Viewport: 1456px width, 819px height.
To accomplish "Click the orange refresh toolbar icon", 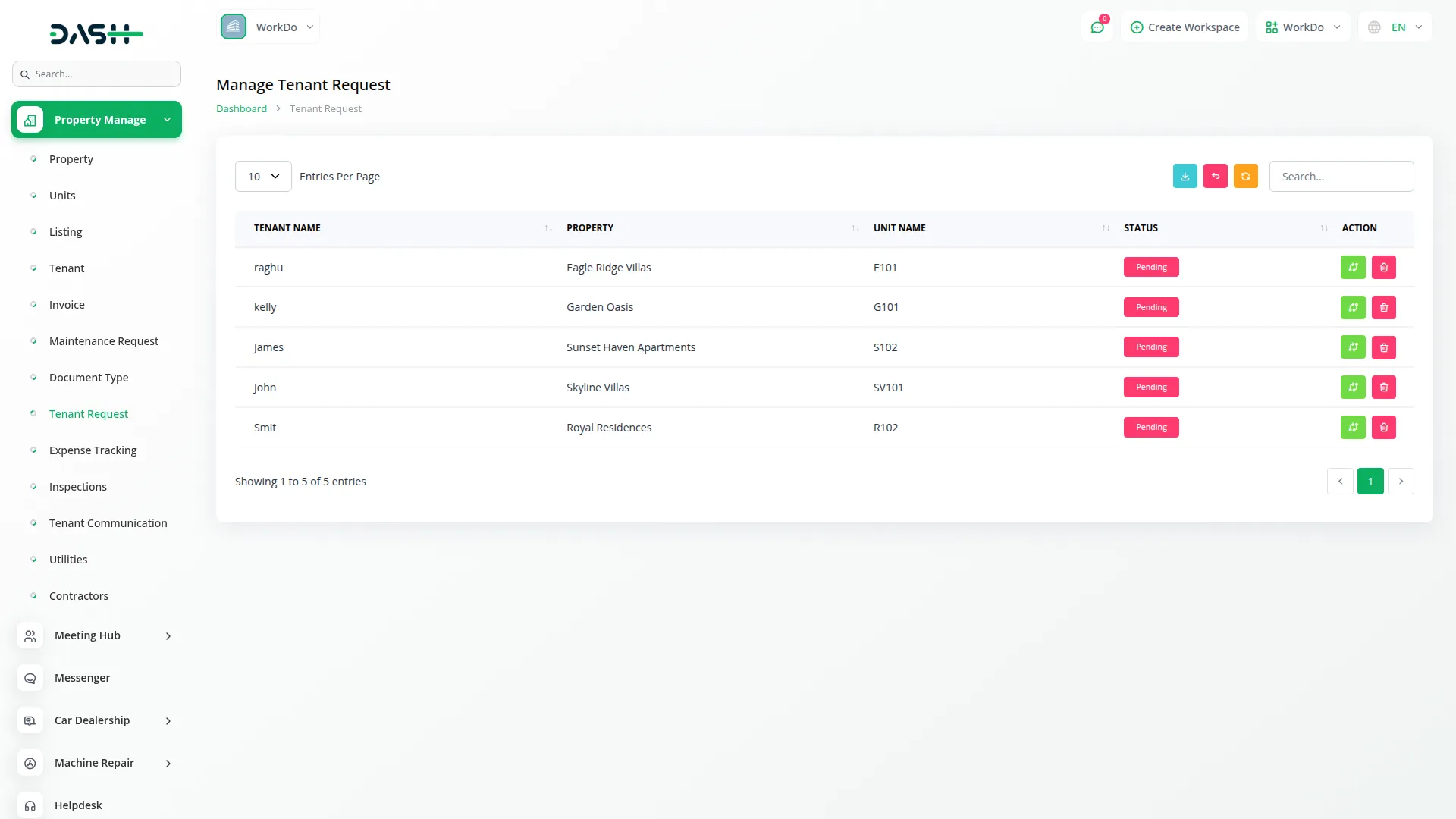I will (x=1245, y=176).
